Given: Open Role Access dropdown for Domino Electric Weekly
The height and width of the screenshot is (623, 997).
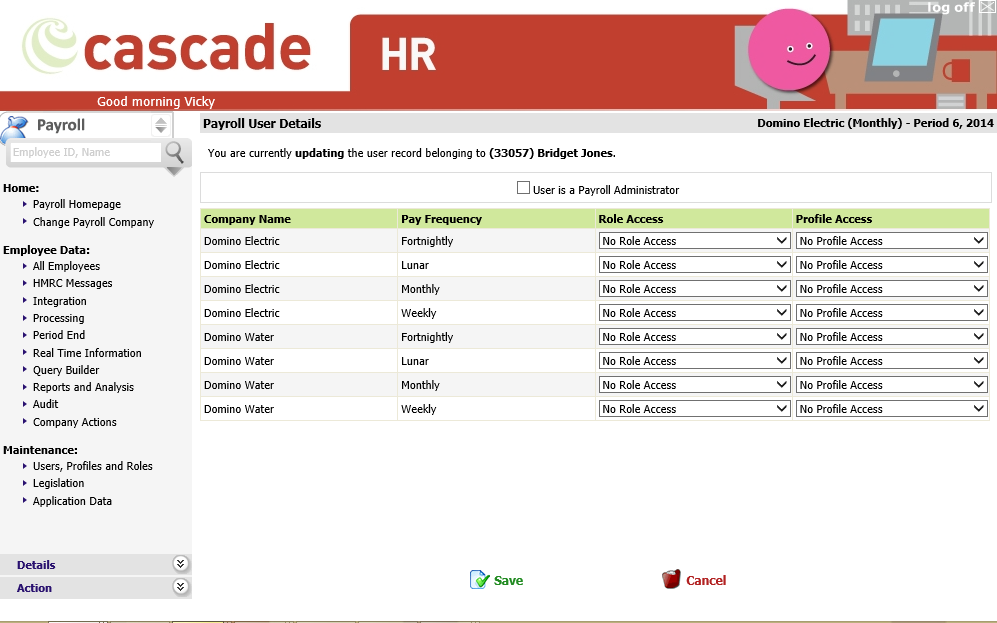Looking at the screenshot, I should tap(694, 313).
